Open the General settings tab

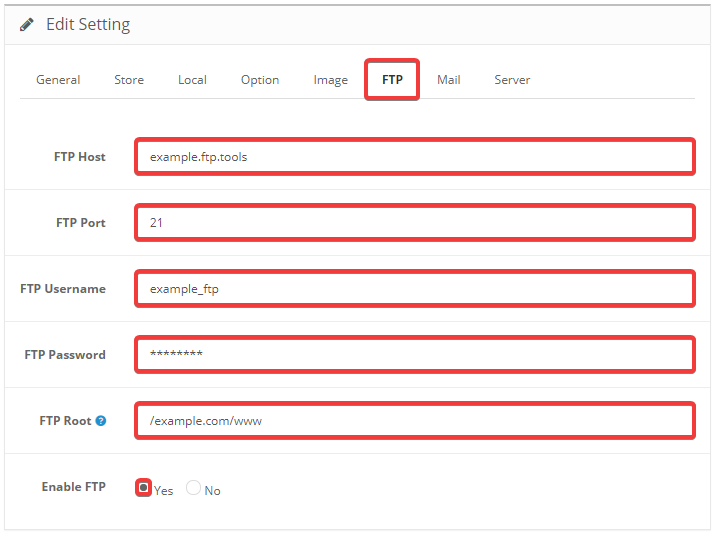(58, 80)
